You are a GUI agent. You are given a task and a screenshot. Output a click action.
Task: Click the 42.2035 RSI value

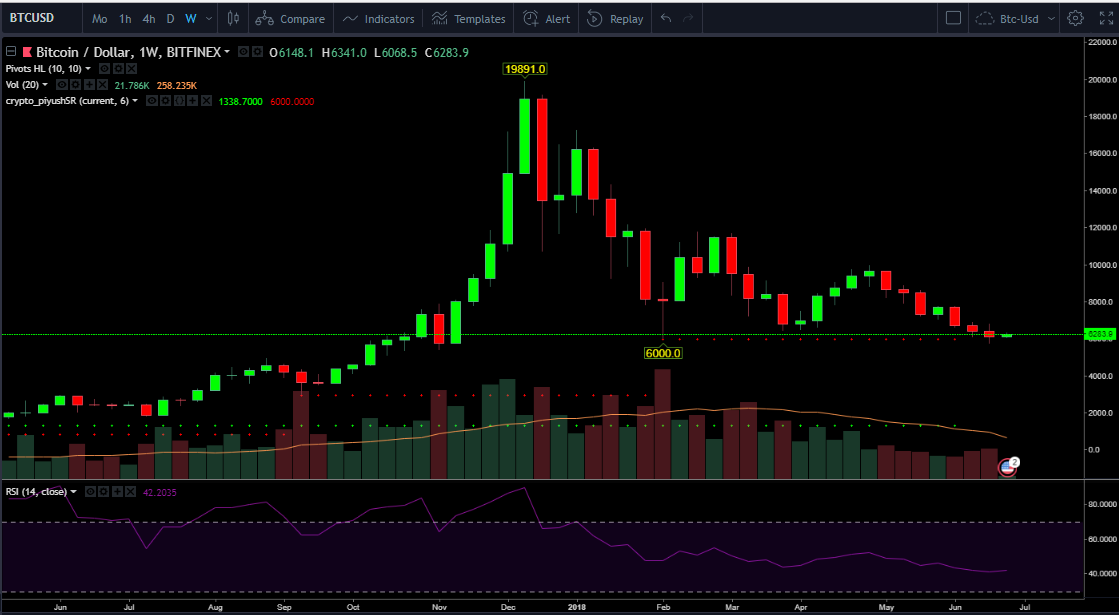click(160, 492)
